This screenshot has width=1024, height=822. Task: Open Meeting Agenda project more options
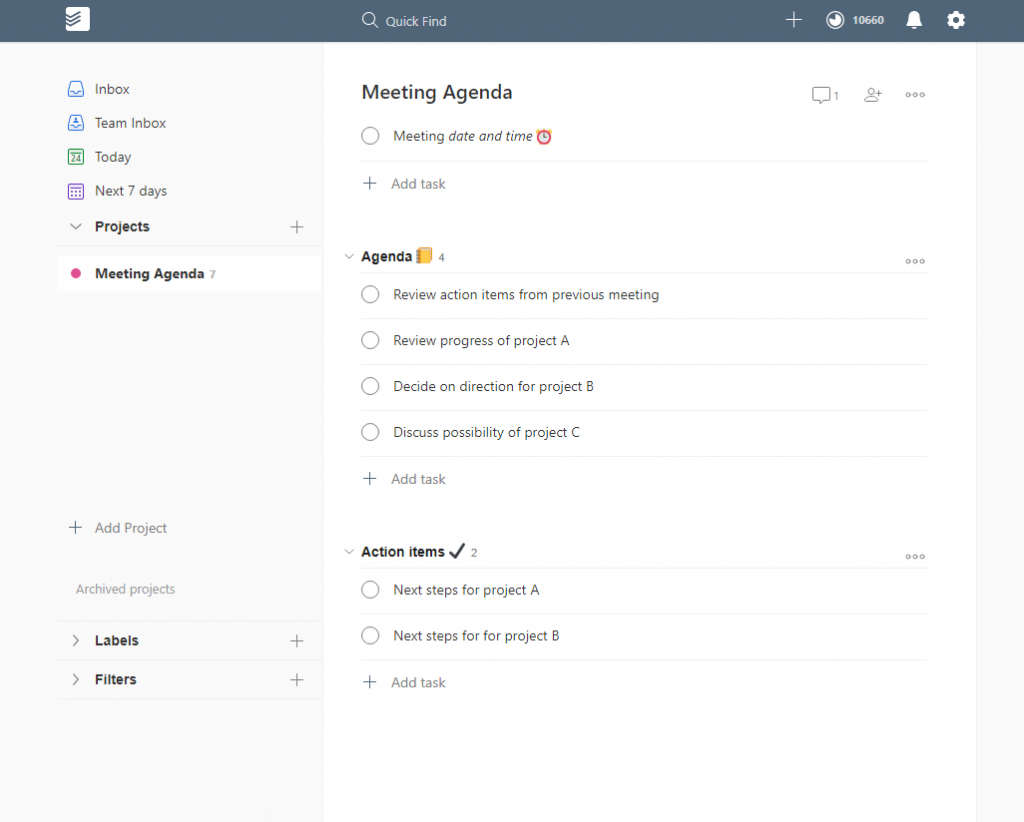pos(915,95)
